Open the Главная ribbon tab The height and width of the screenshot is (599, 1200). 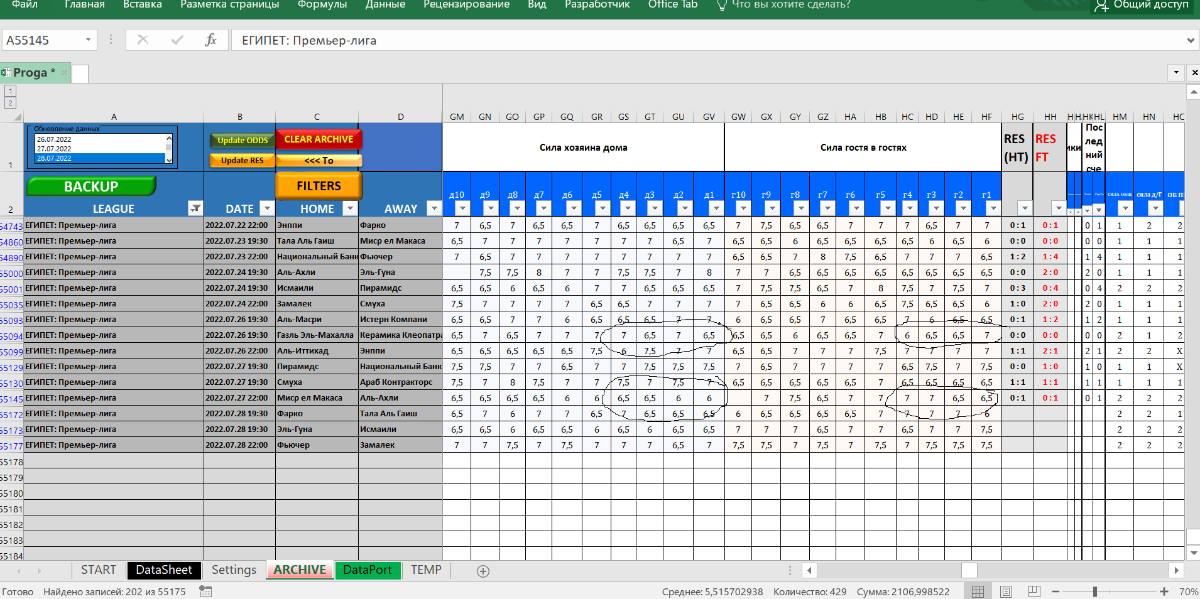click(84, 4)
